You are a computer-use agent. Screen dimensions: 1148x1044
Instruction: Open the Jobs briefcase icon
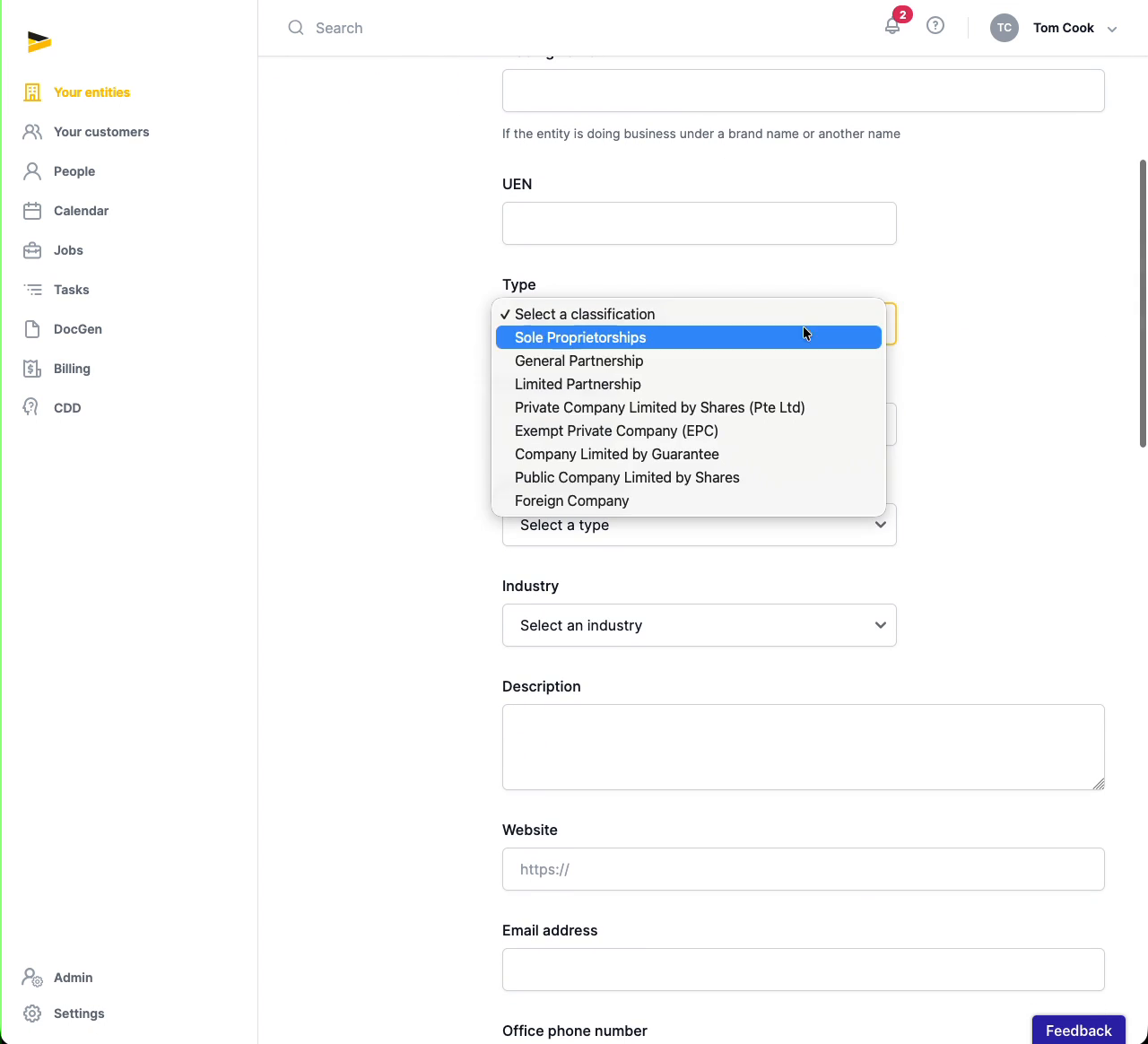(32, 250)
